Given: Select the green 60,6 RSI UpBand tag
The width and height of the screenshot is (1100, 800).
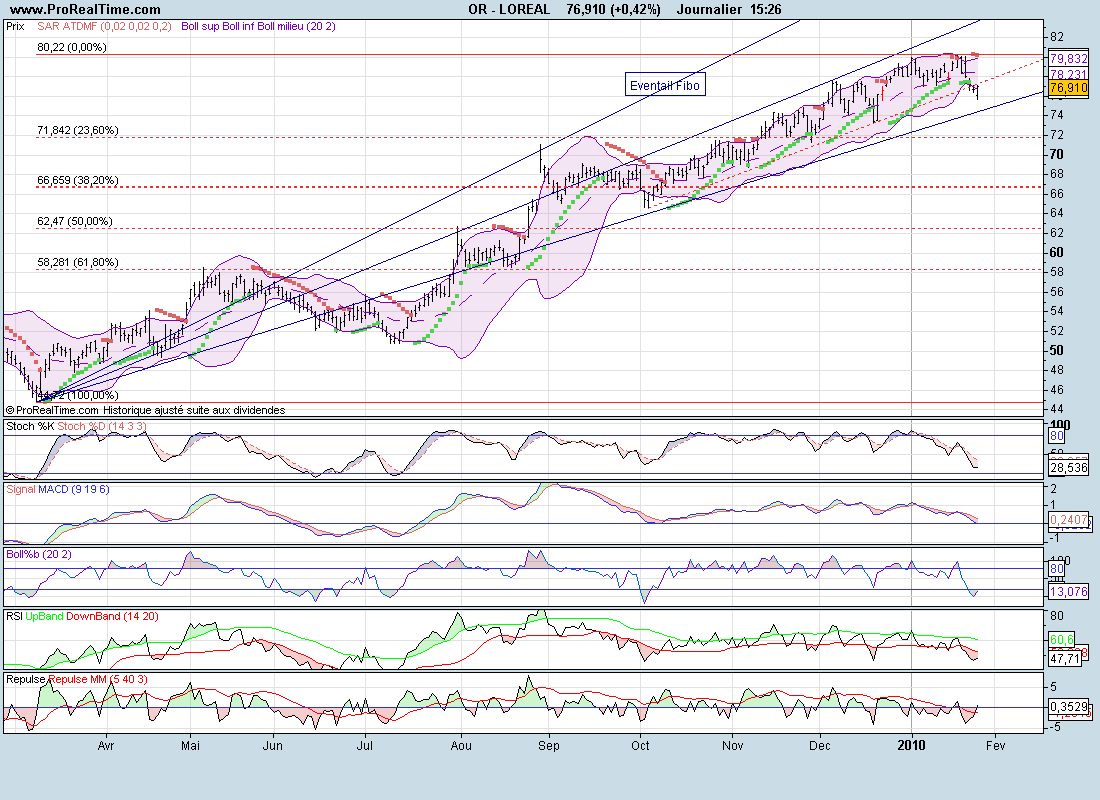Looking at the screenshot, I should (1061, 640).
